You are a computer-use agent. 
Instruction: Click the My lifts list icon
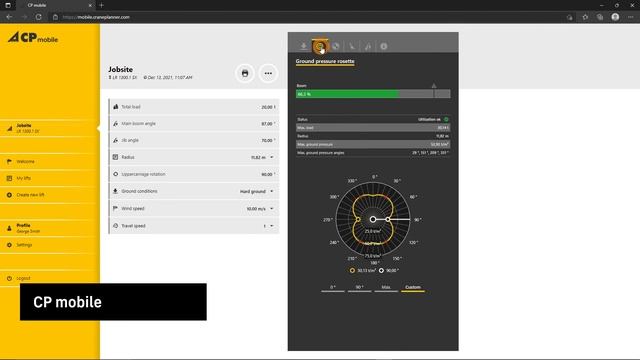pos(9,178)
